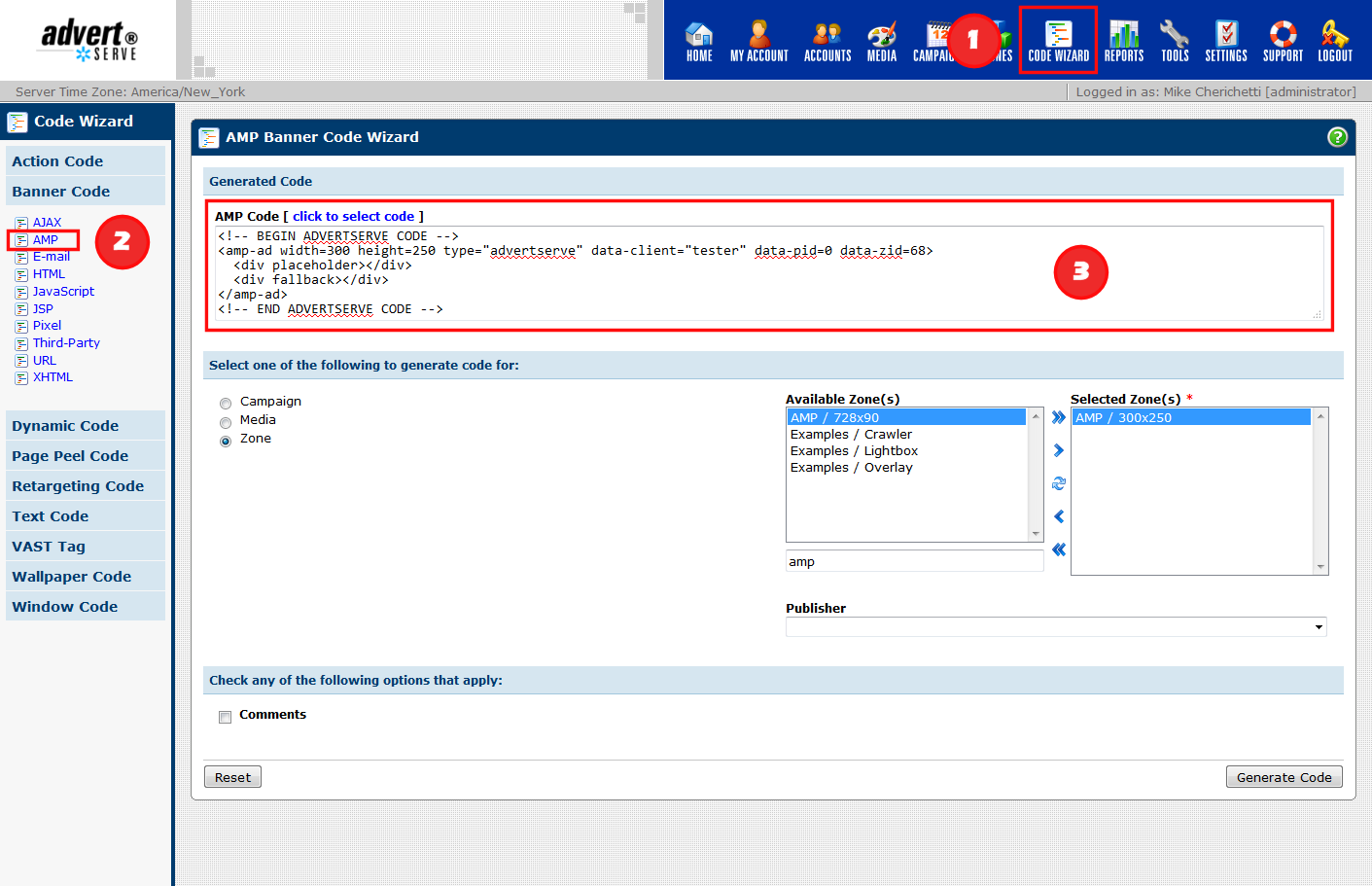Add all zones with double right arrow
Image resolution: width=1372 pixels, height=886 pixels.
click(x=1059, y=417)
